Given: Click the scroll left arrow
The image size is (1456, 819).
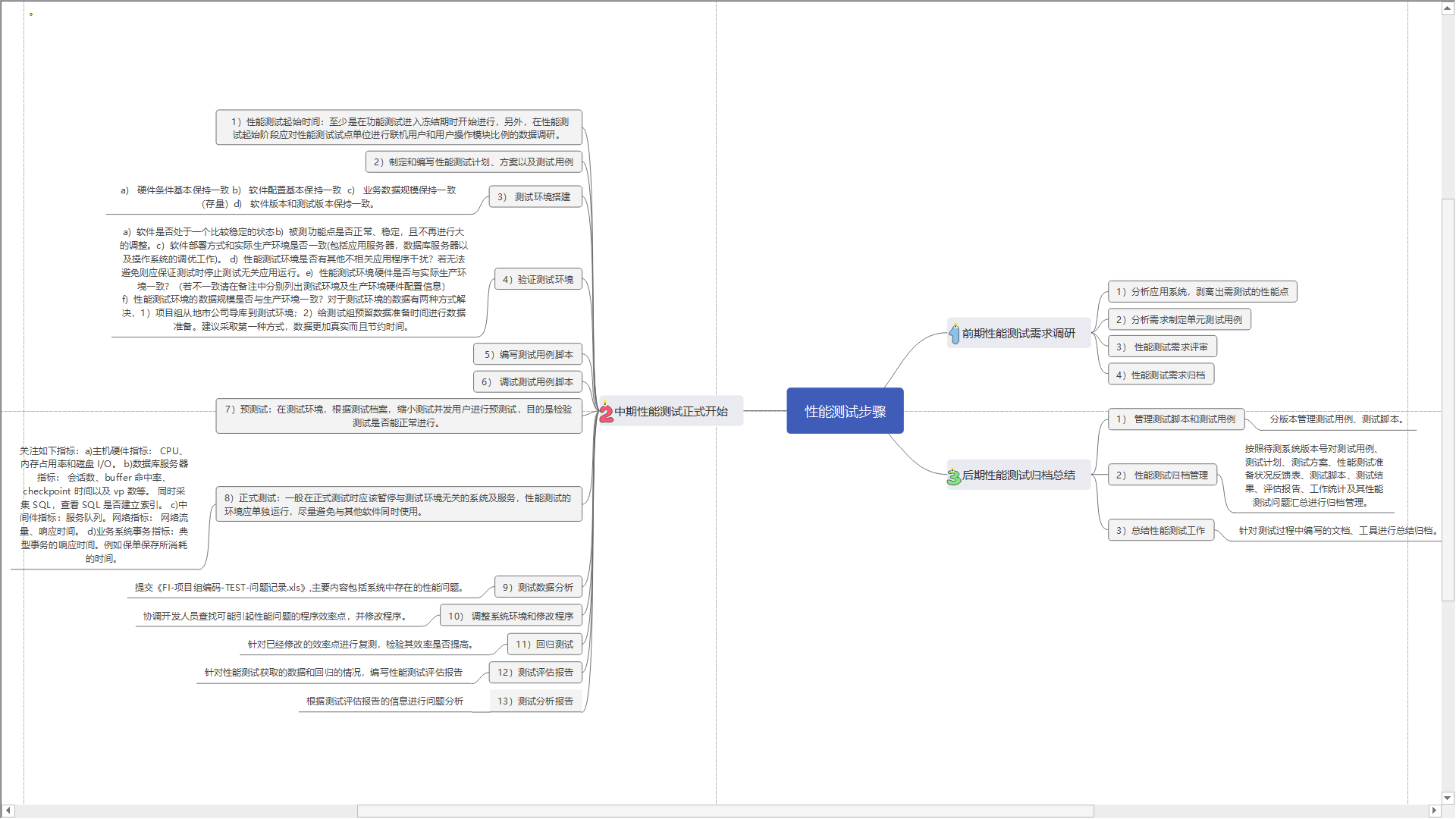Looking at the screenshot, I should tap(8, 811).
